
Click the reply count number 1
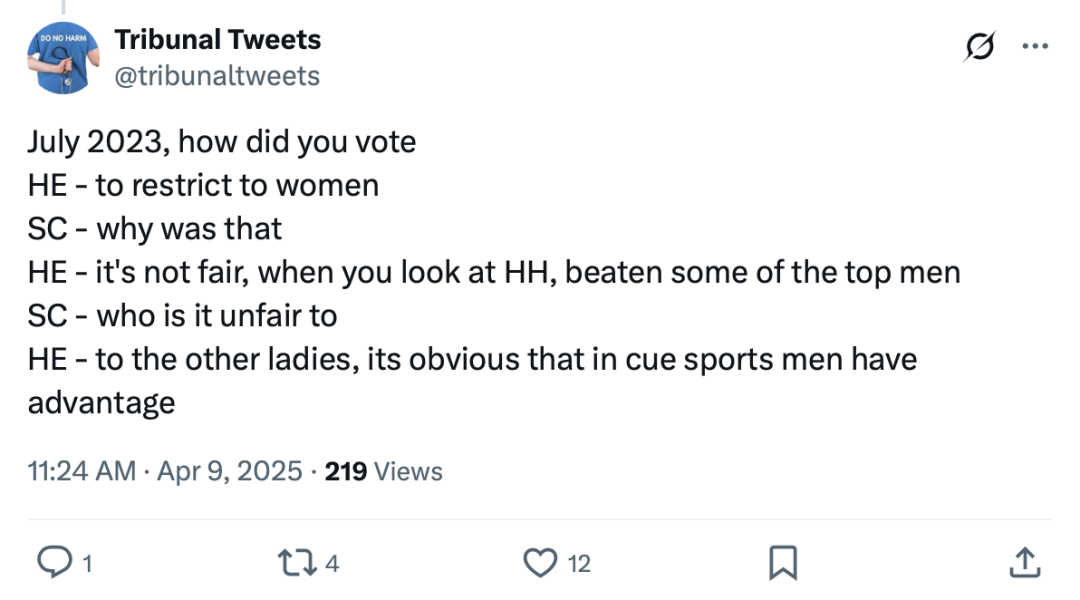(x=86, y=565)
